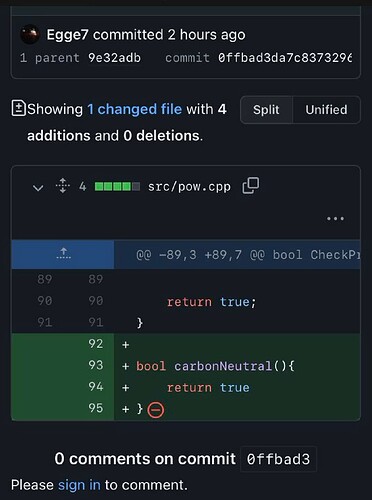This screenshot has height=500, width=372.
Task: Open the src/pow.cpp file name
Action: coord(189,186)
